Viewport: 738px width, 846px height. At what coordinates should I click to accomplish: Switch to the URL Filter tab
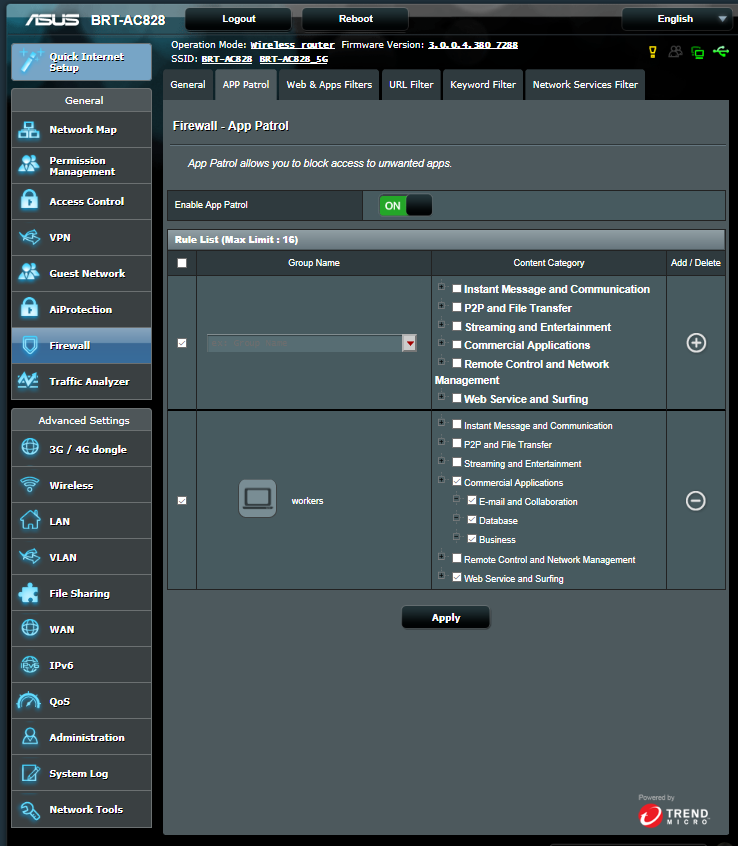(411, 85)
